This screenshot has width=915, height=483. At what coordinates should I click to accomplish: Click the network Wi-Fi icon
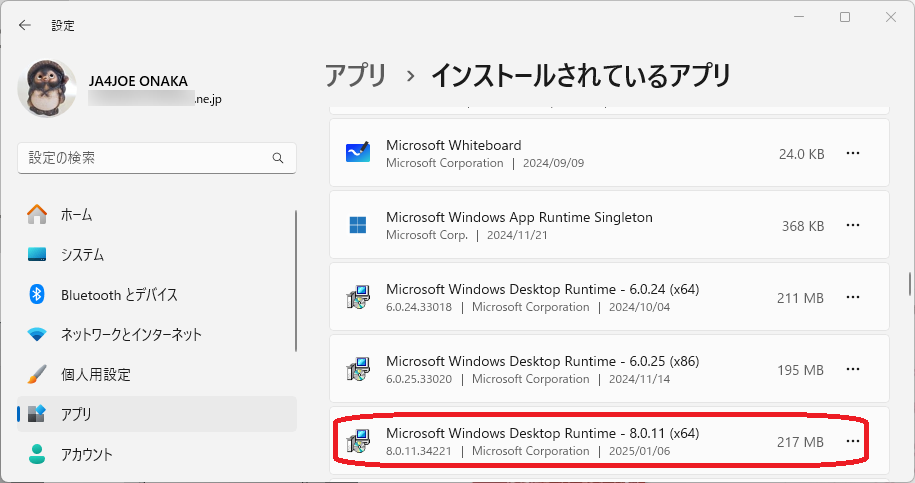coord(37,334)
